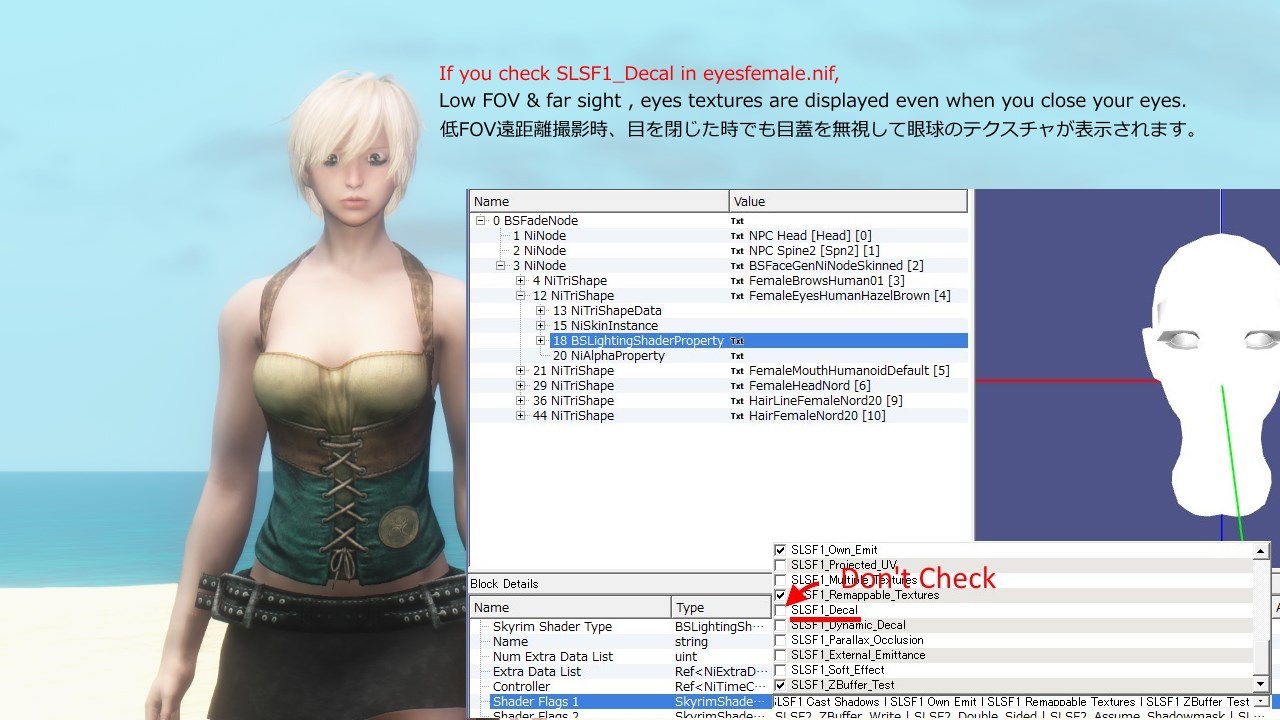Toggle the SLSF1_Decal checkbox
This screenshot has width=1280, height=720.
pos(780,610)
